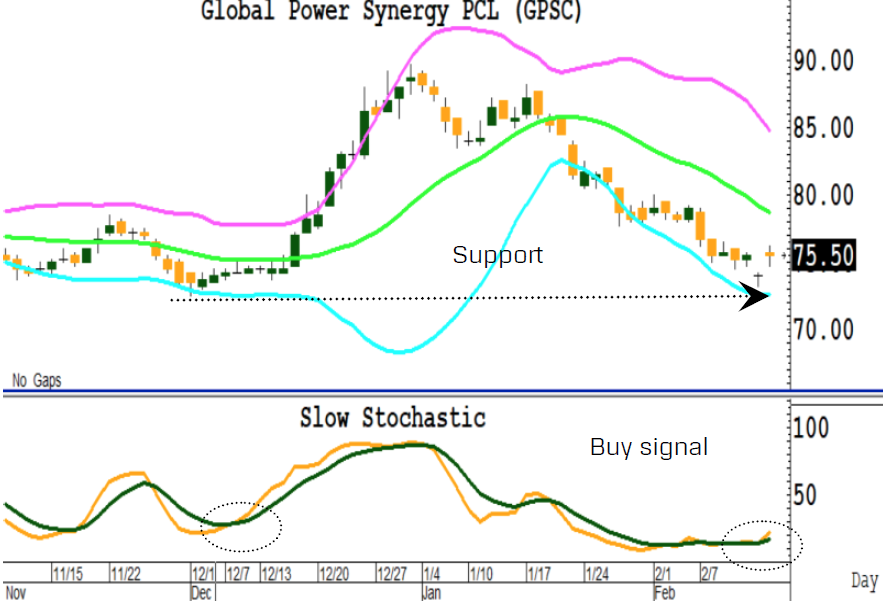Viewport: 889px width, 601px height.
Task: Choose the 12/20 date marker
Action: 334,574
